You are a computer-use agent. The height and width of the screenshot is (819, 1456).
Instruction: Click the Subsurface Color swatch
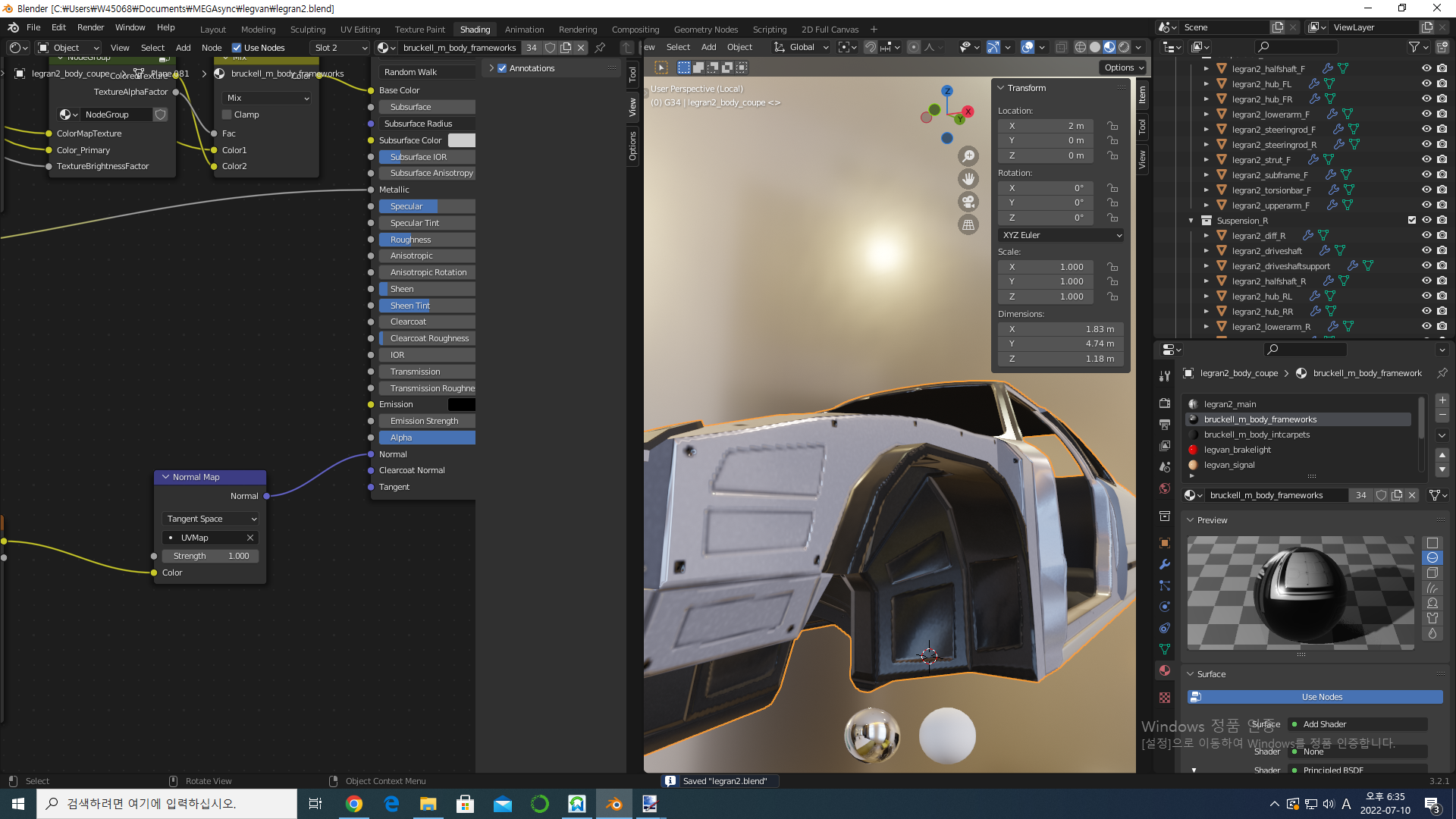pos(461,140)
